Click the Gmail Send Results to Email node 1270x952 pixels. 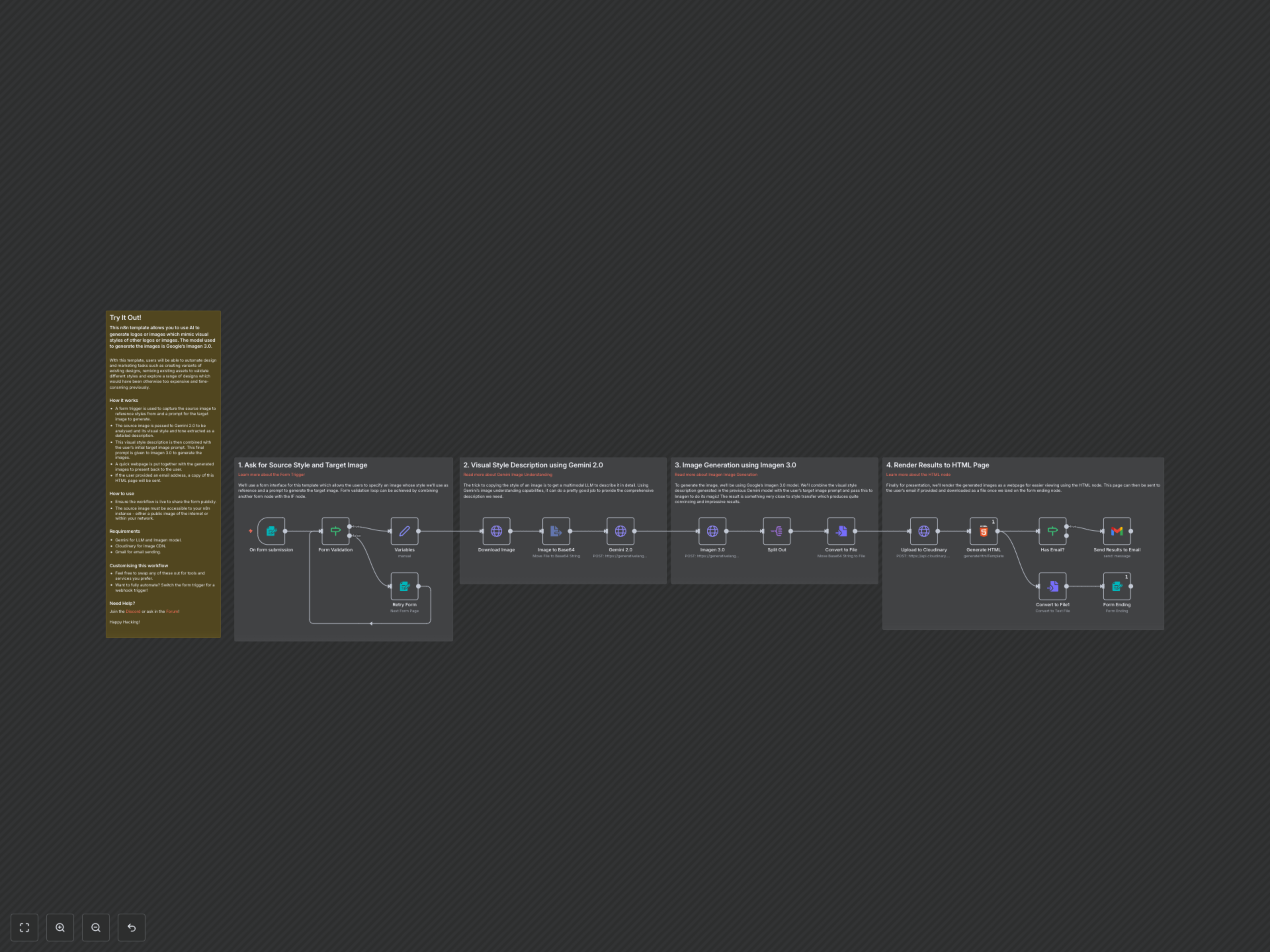[x=1116, y=531]
